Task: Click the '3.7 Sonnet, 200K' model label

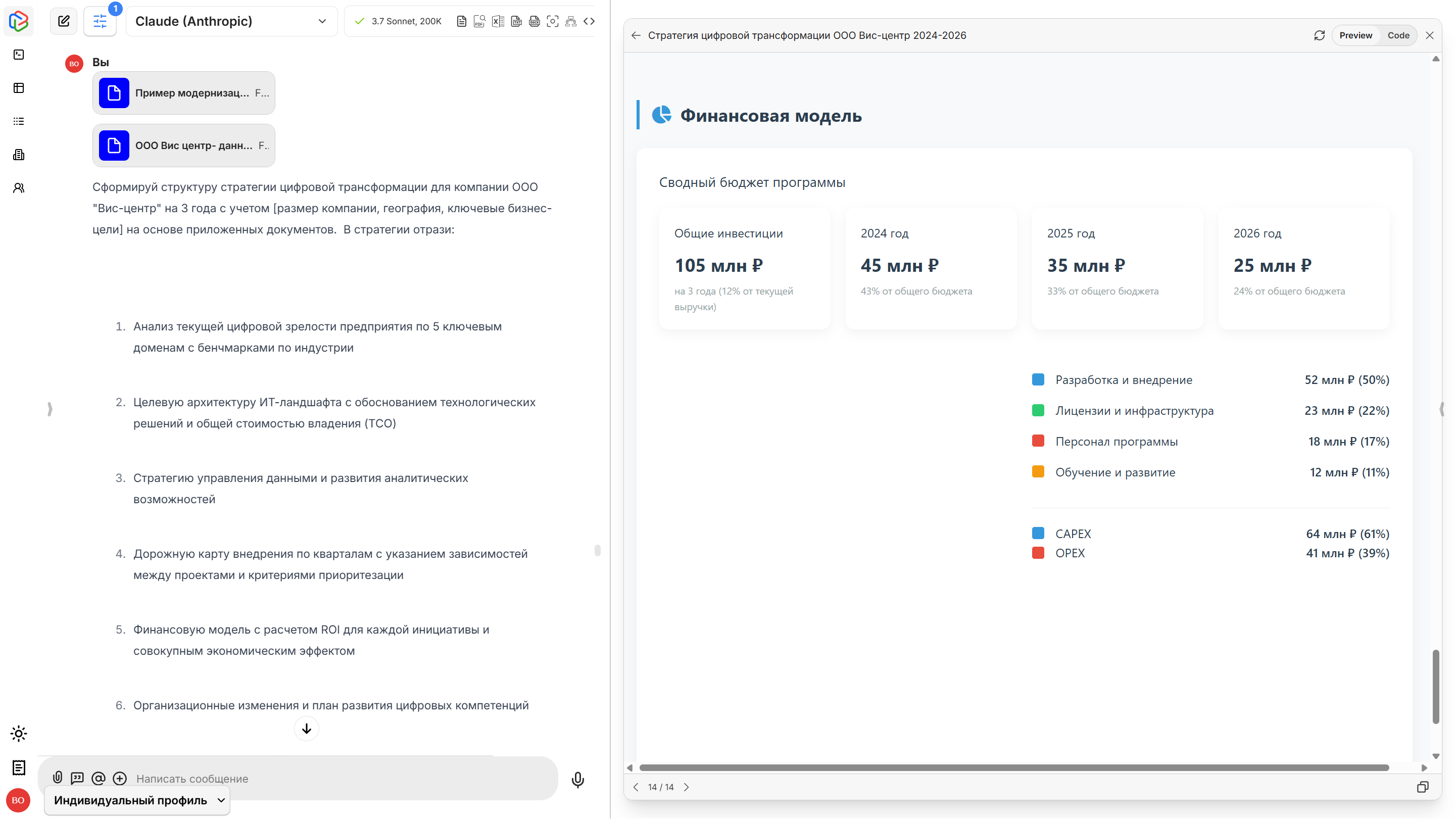Action: click(406, 21)
